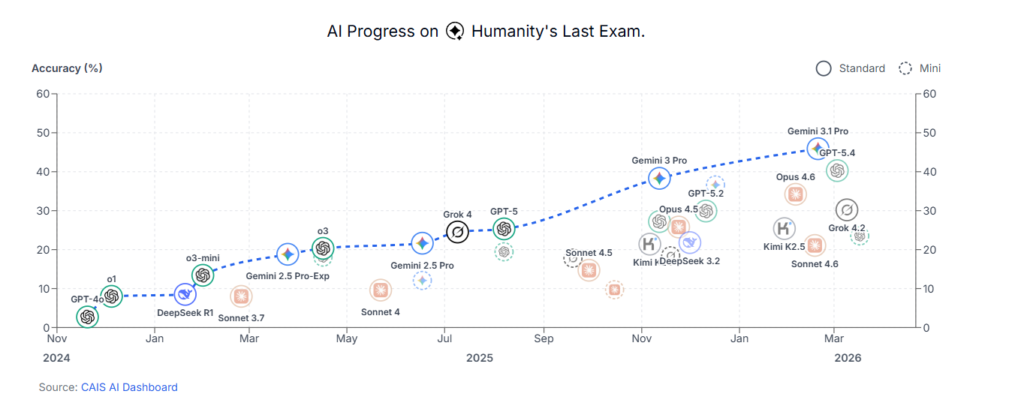Screen dimensions: 1024x415
Task: Select the Gemini 3.1 Pro point
Action: click(x=818, y=148)
